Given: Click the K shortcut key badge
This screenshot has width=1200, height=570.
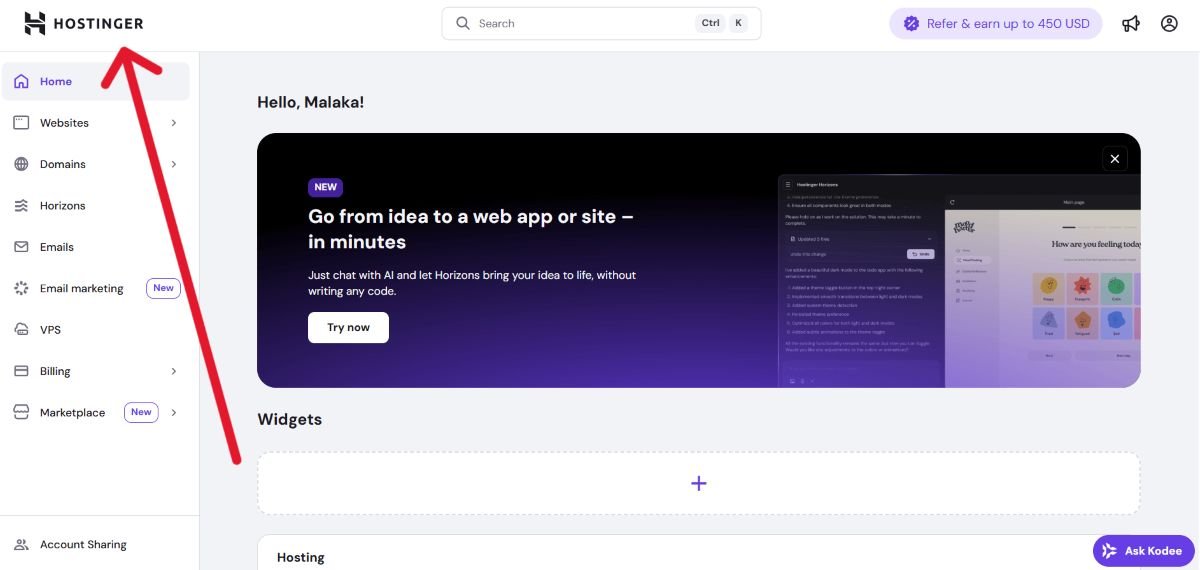Looking at the screenshot, I should [738, 23].
